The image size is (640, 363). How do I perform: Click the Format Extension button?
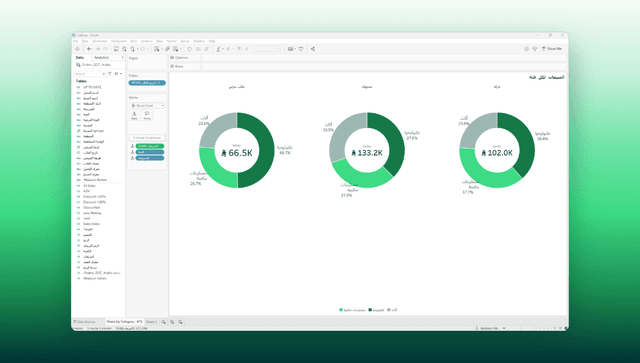(147, 138)
